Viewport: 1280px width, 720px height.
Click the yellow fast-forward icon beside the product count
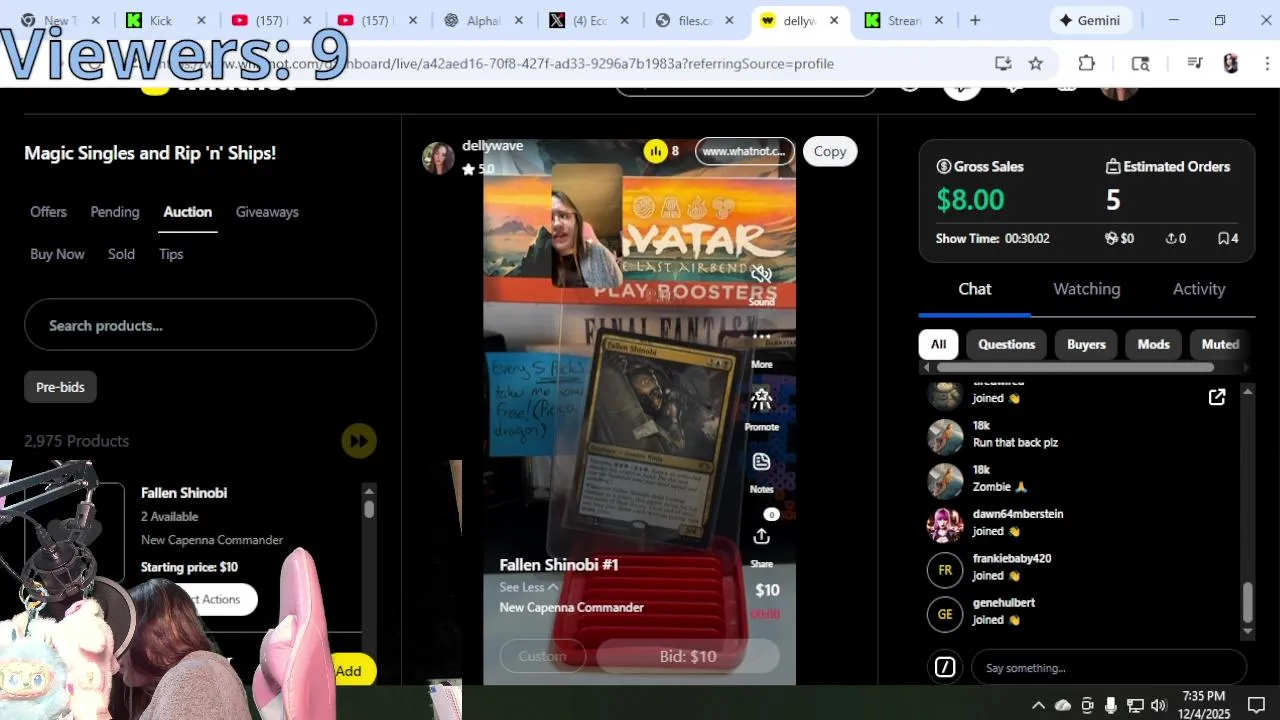358,441
